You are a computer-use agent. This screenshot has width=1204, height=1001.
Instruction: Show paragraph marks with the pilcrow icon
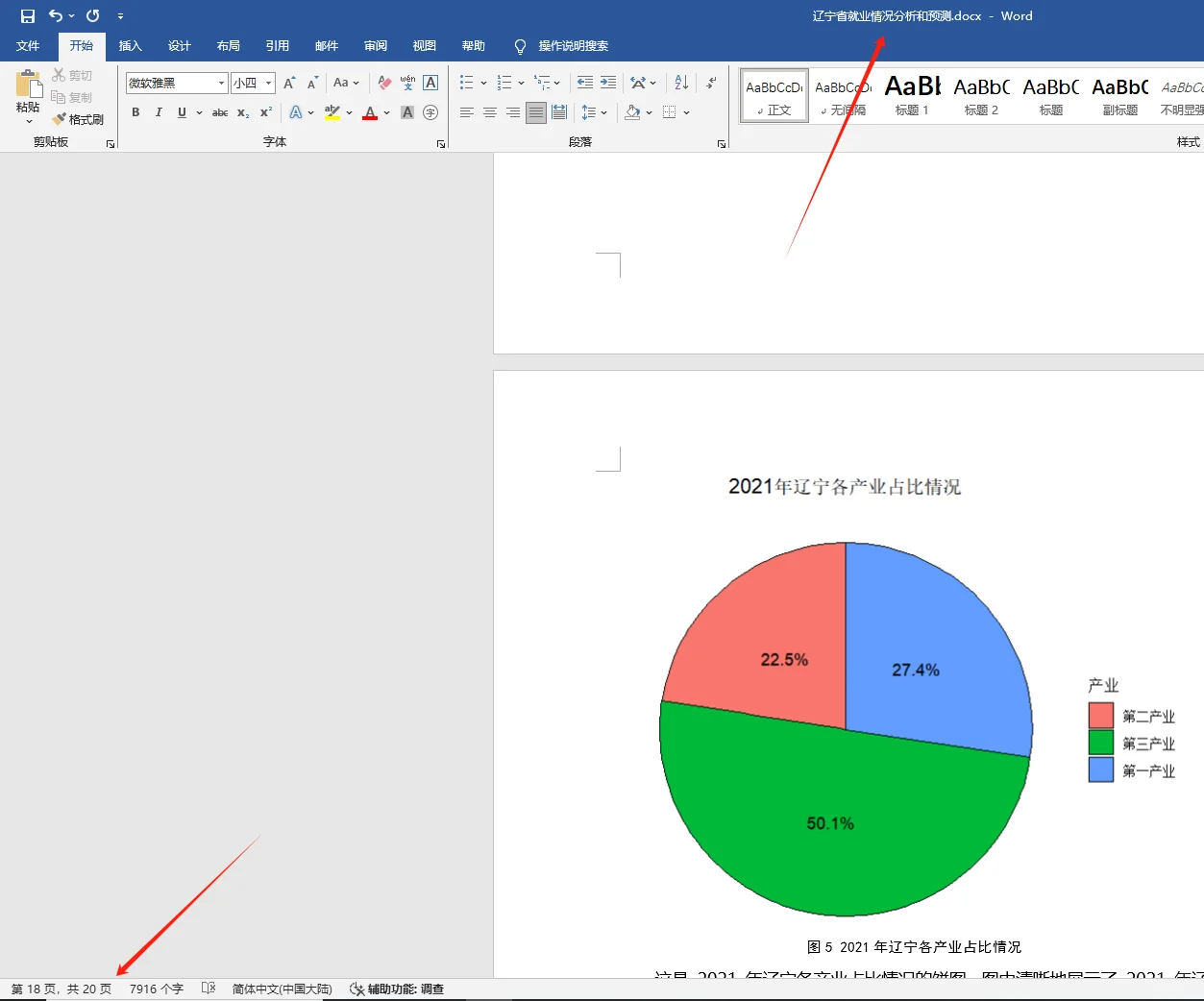click(x=709, y=83)
